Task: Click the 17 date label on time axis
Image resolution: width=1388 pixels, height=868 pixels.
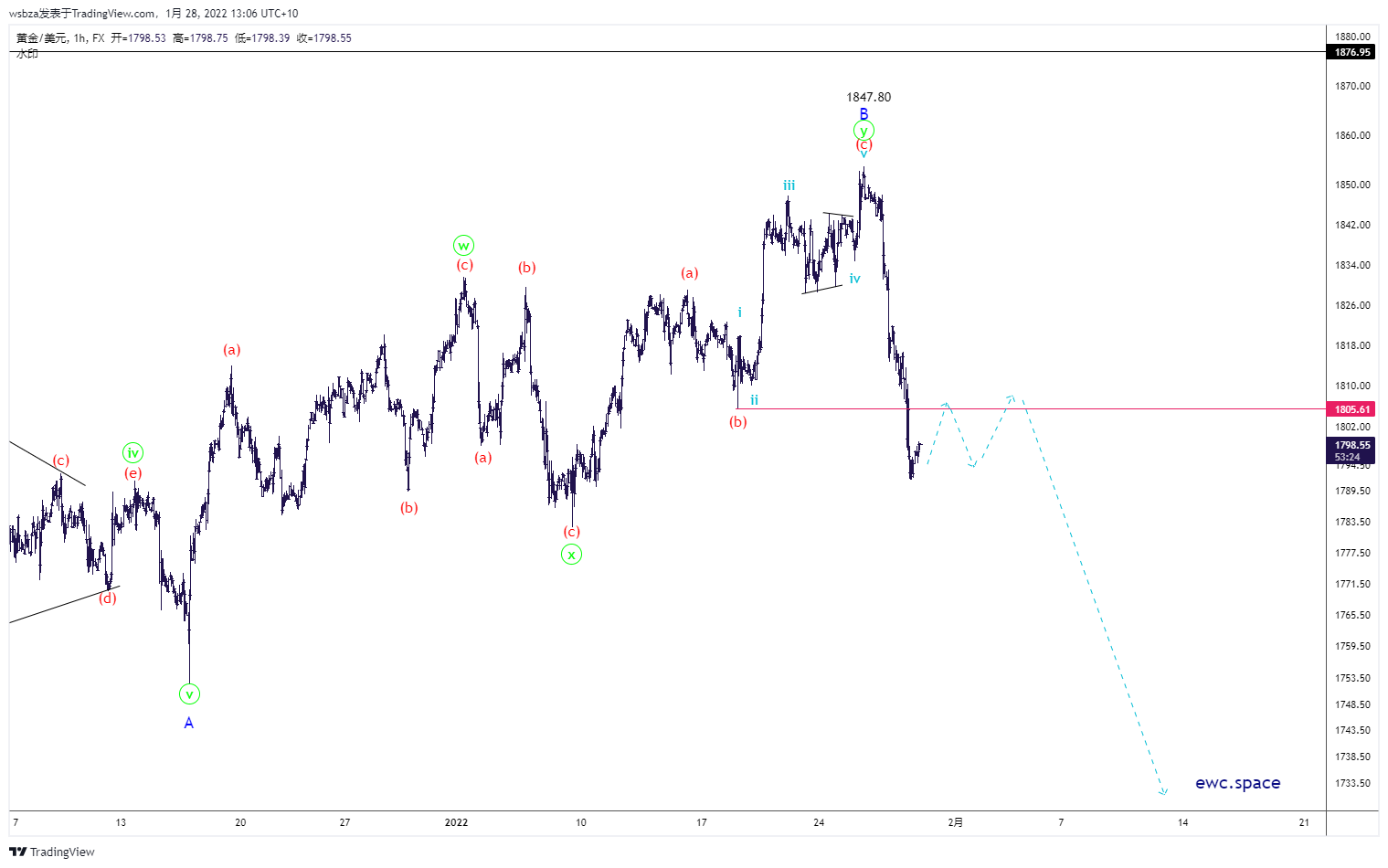Action: pos(702,822)
